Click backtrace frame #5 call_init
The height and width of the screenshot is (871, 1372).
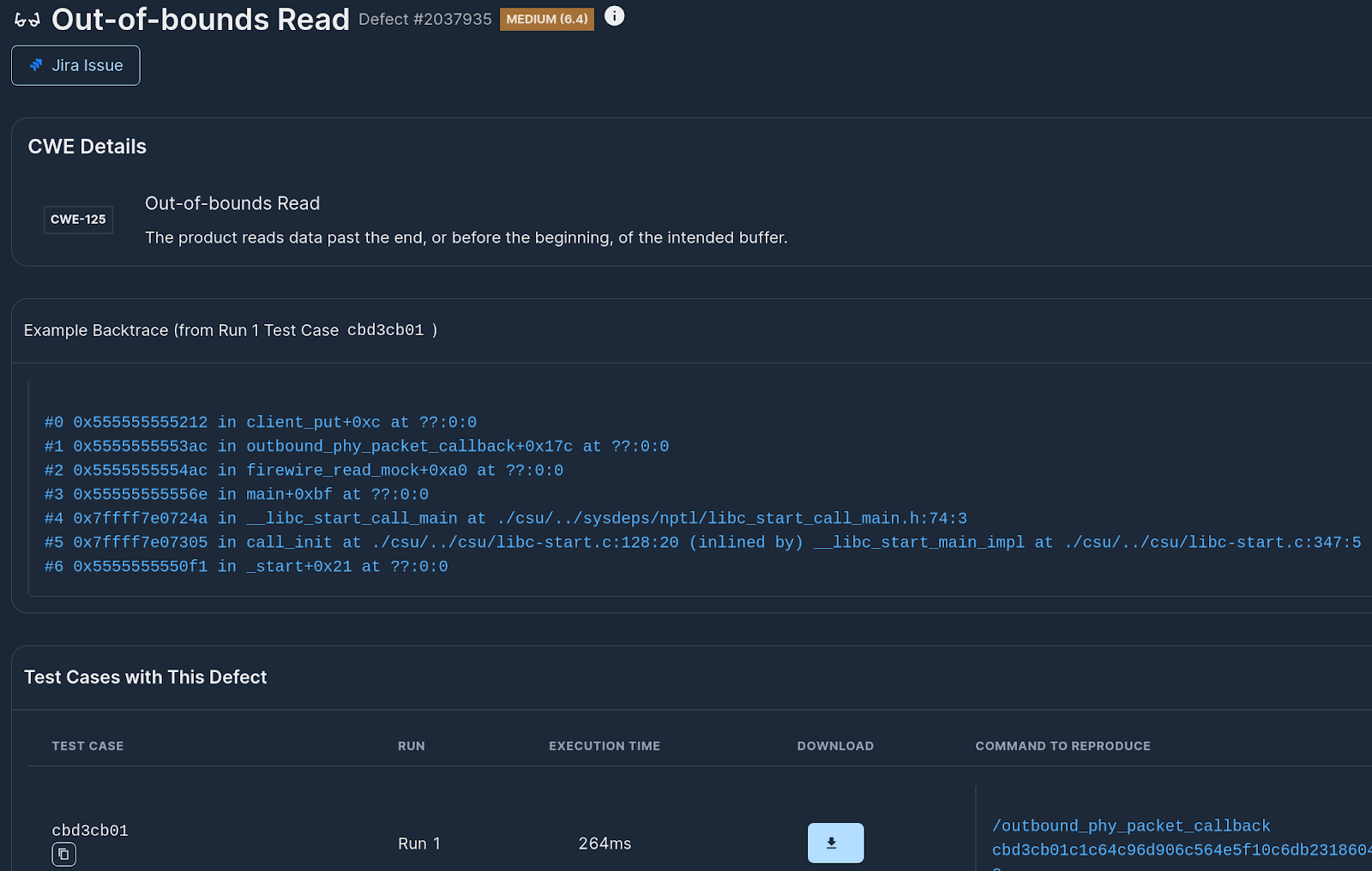coord(702,542)
